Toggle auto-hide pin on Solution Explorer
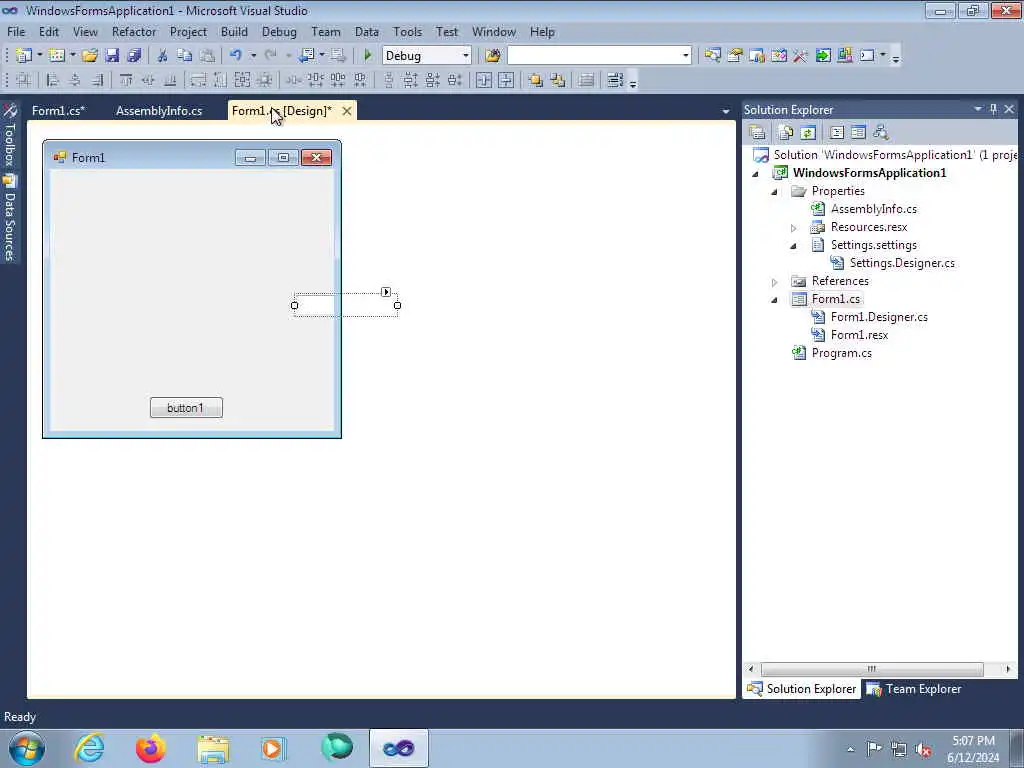Image resolution: width=1024 pixels, height=768 pixels. click(993, 109)
